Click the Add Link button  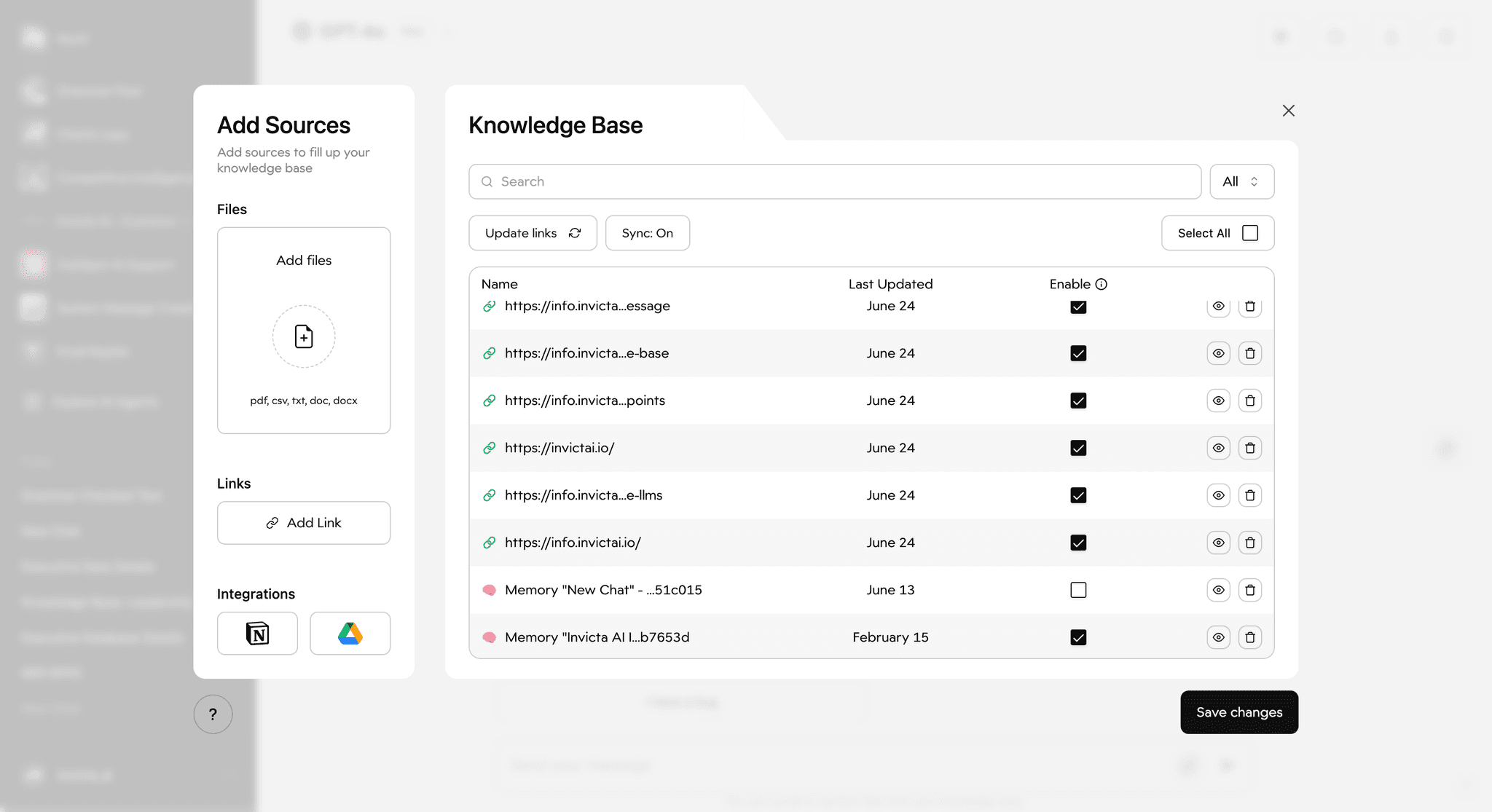pos(304,523)
